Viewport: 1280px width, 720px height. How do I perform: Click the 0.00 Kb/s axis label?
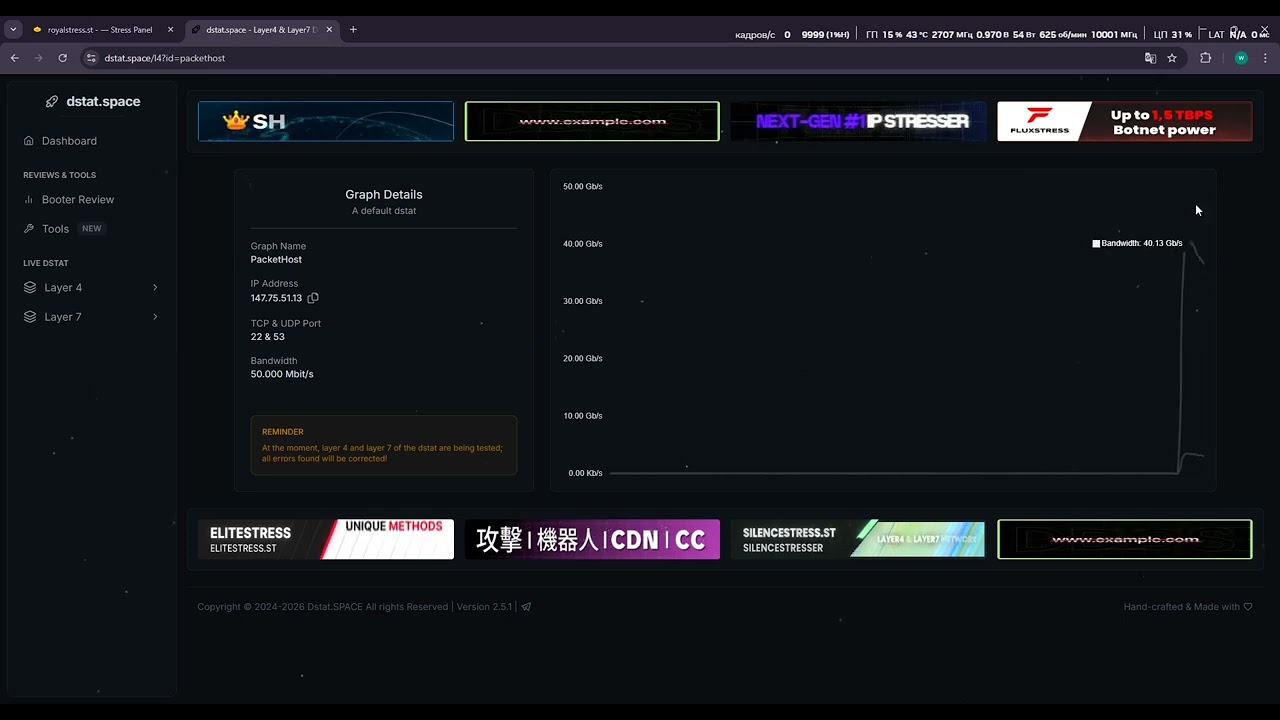click(x=585, y=473)
